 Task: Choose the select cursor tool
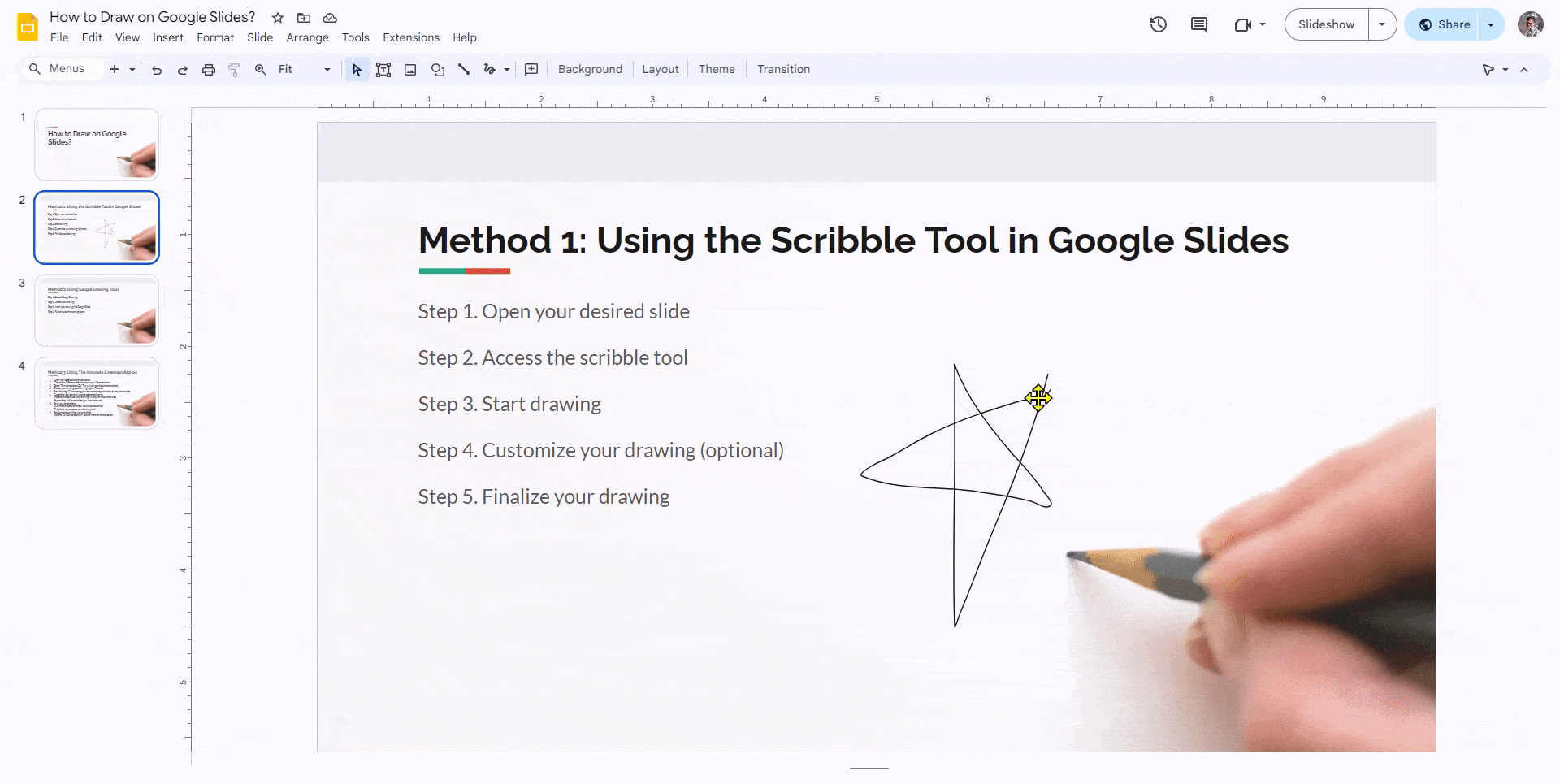[357, 69]
